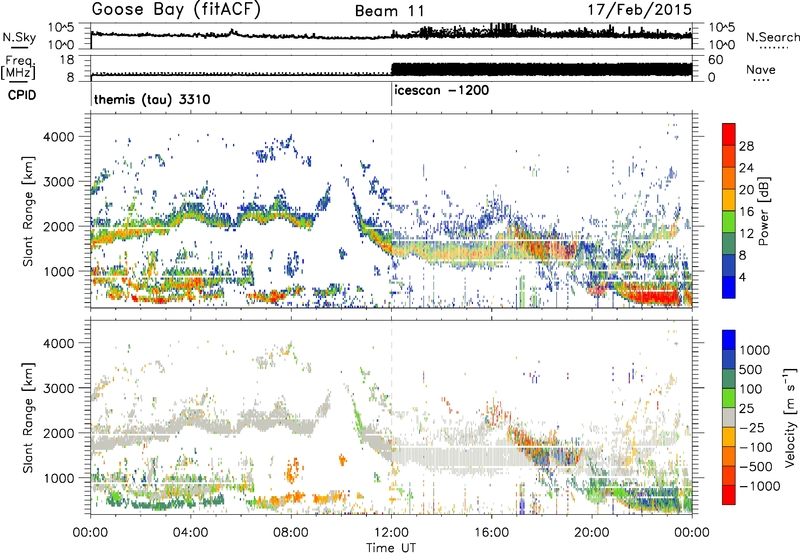
Task: Click the solid black frequency band after 12:00
Action: (x=541, y=69)
